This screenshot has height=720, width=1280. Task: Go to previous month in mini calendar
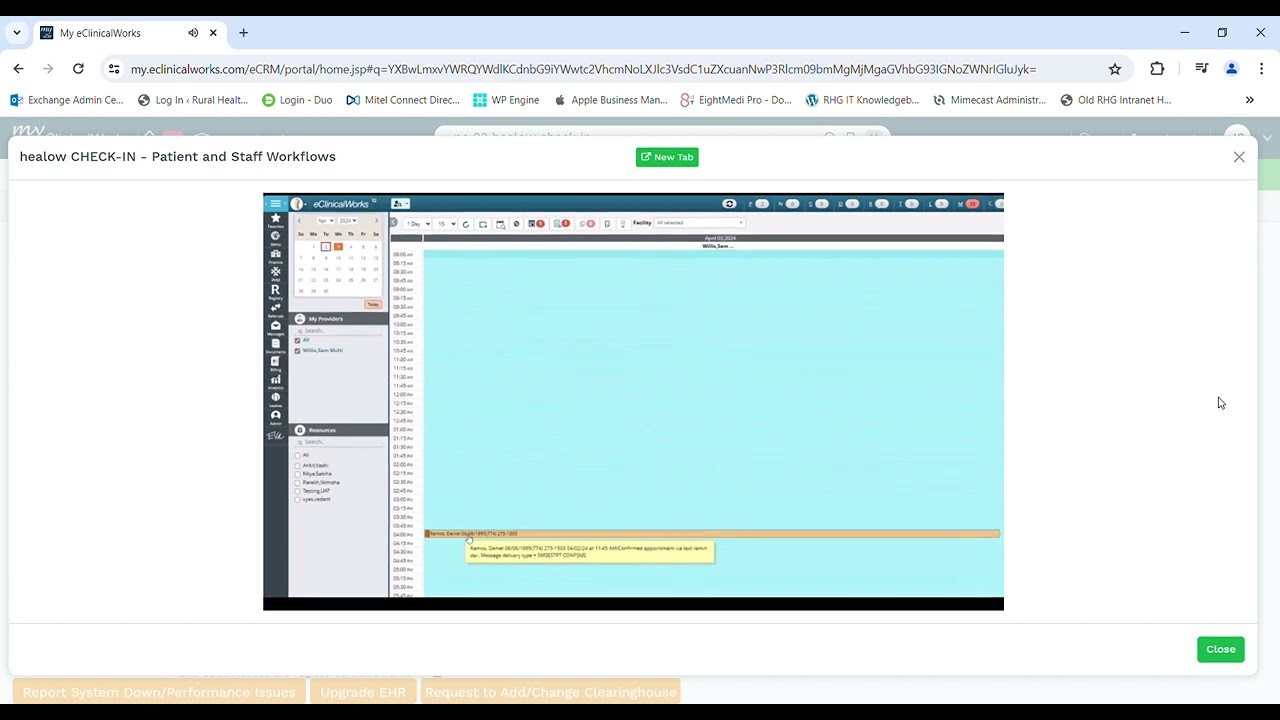pos(299,220)
